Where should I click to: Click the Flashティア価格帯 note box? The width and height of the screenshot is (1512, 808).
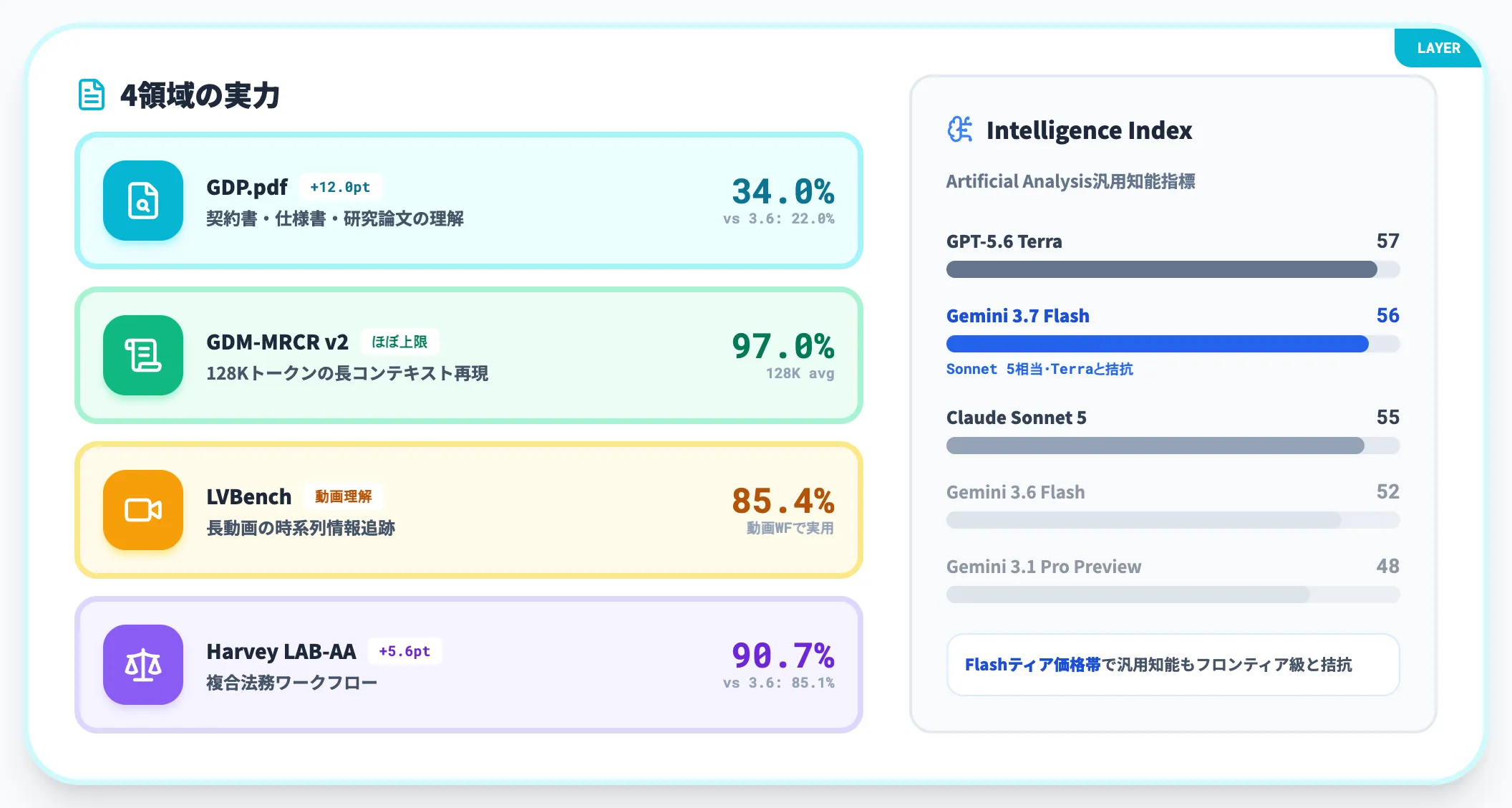pos(1173,665)
